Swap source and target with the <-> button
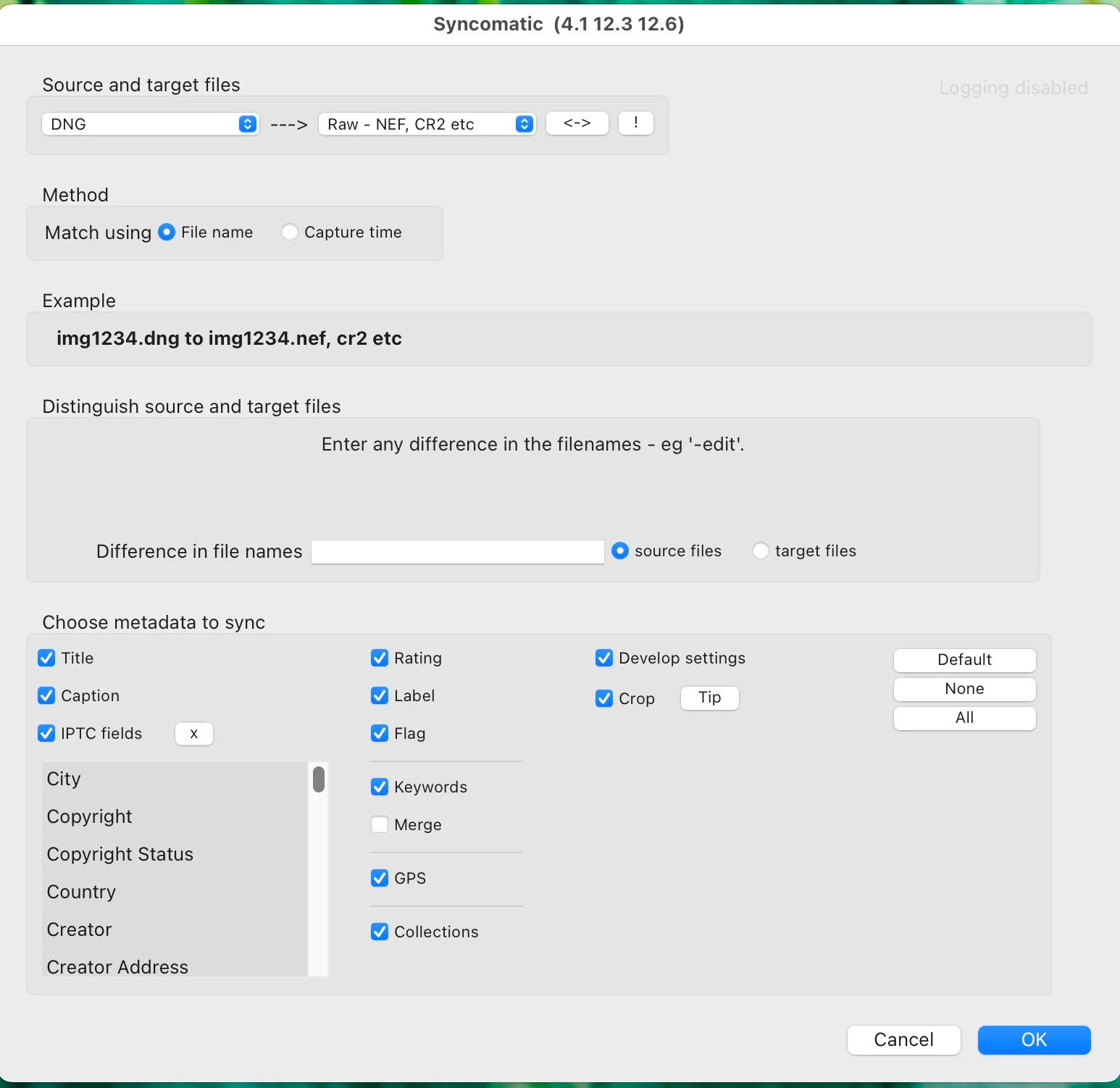 pos(577,123)
